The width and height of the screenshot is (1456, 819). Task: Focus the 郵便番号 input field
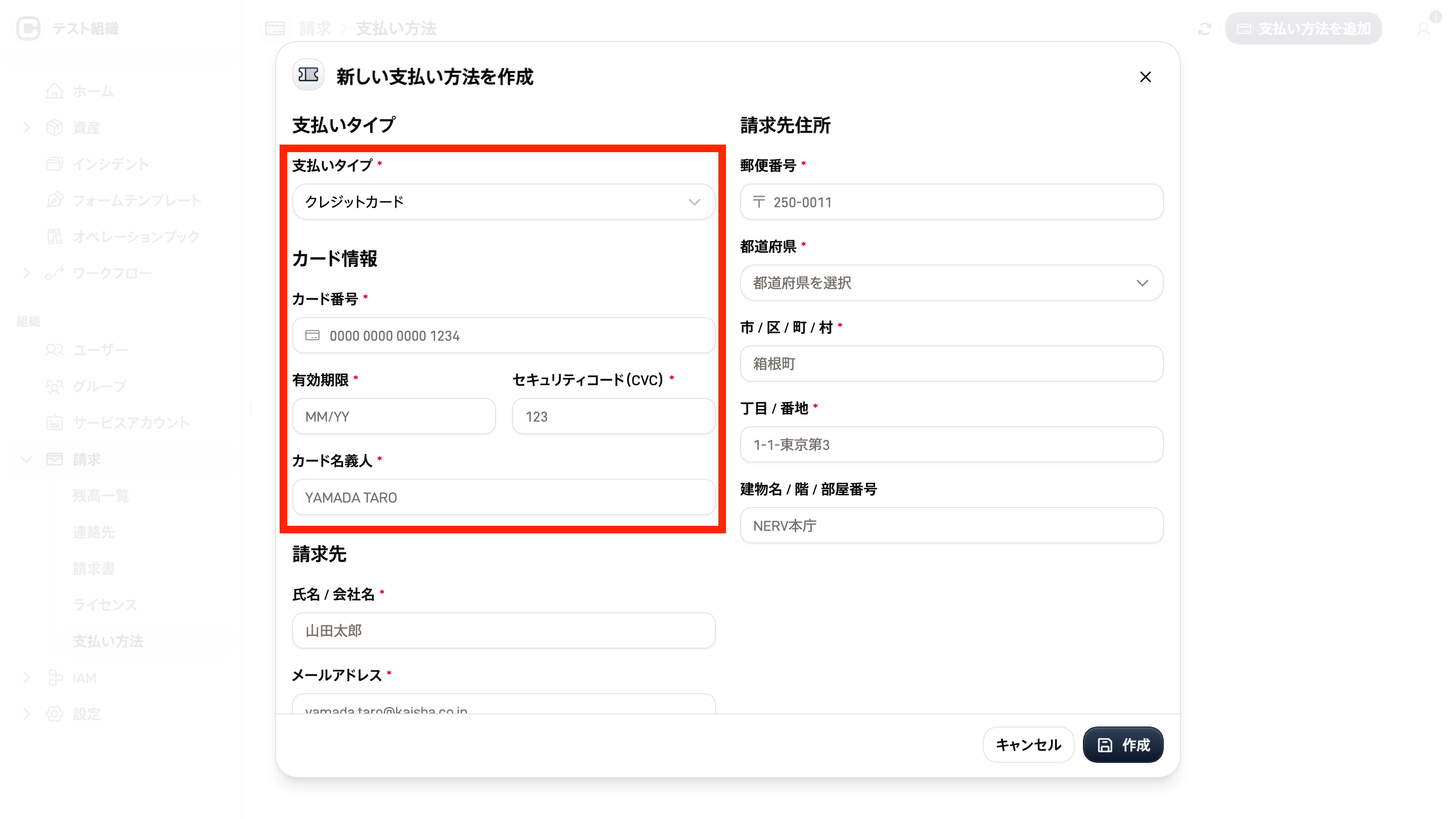pyautogui.click(x=951, y=202)
